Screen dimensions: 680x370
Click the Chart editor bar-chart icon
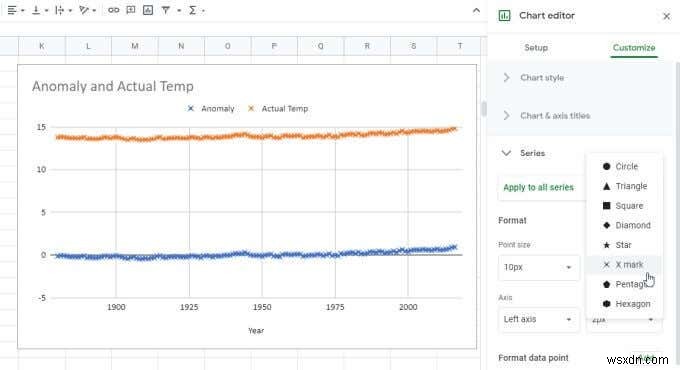pos(504,16)
